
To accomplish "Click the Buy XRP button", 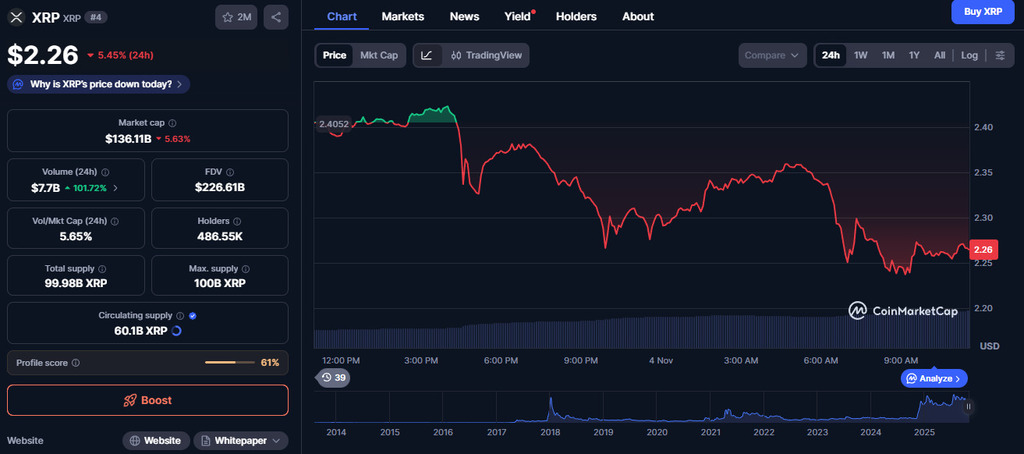I will [x=981, y=11].
